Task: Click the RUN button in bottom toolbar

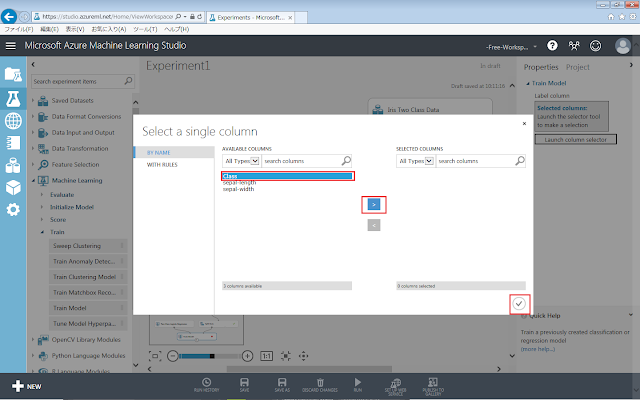Action: 358,384
